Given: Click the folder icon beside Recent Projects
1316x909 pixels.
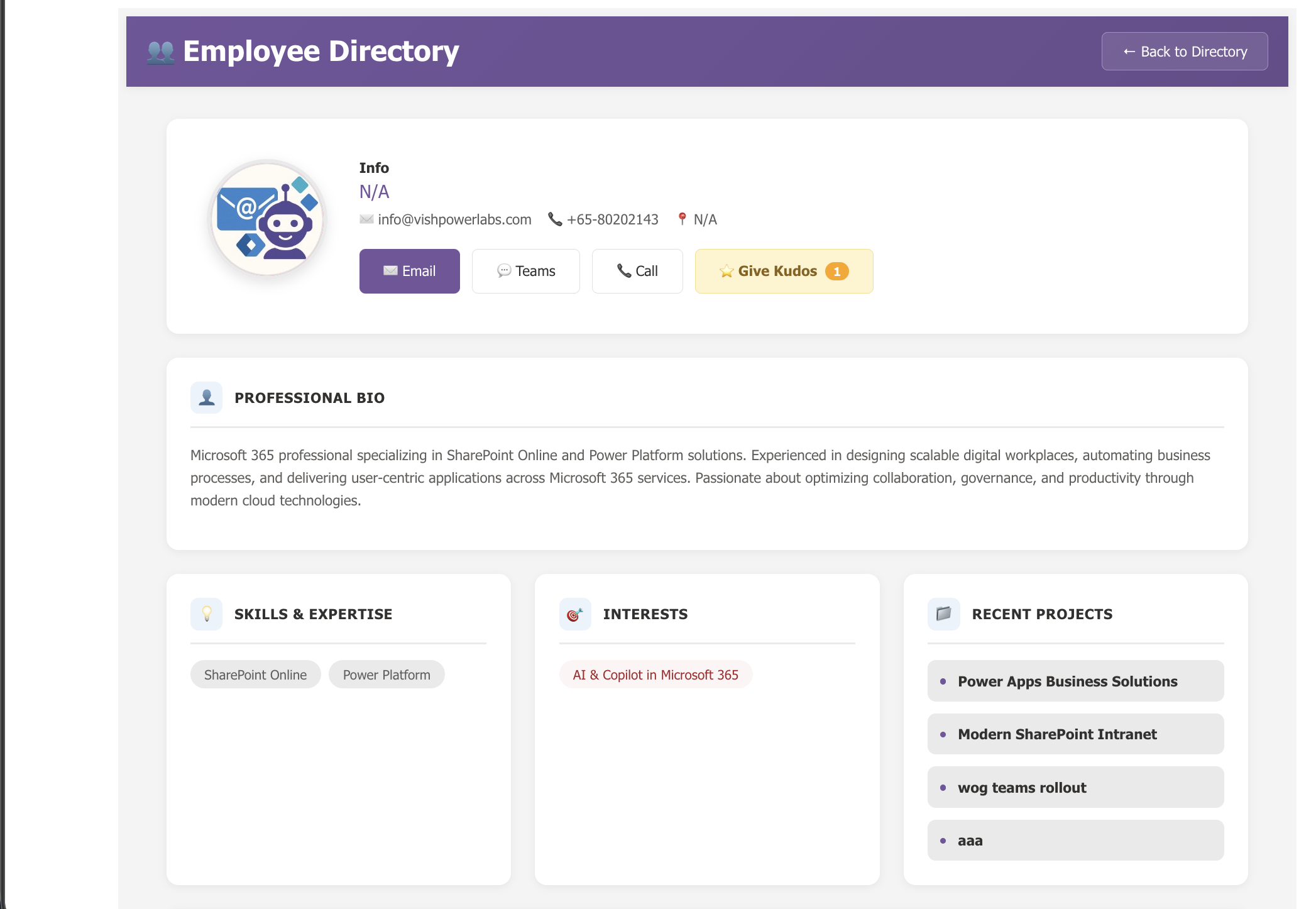Looking at the screenshot, I should [943, 614].
